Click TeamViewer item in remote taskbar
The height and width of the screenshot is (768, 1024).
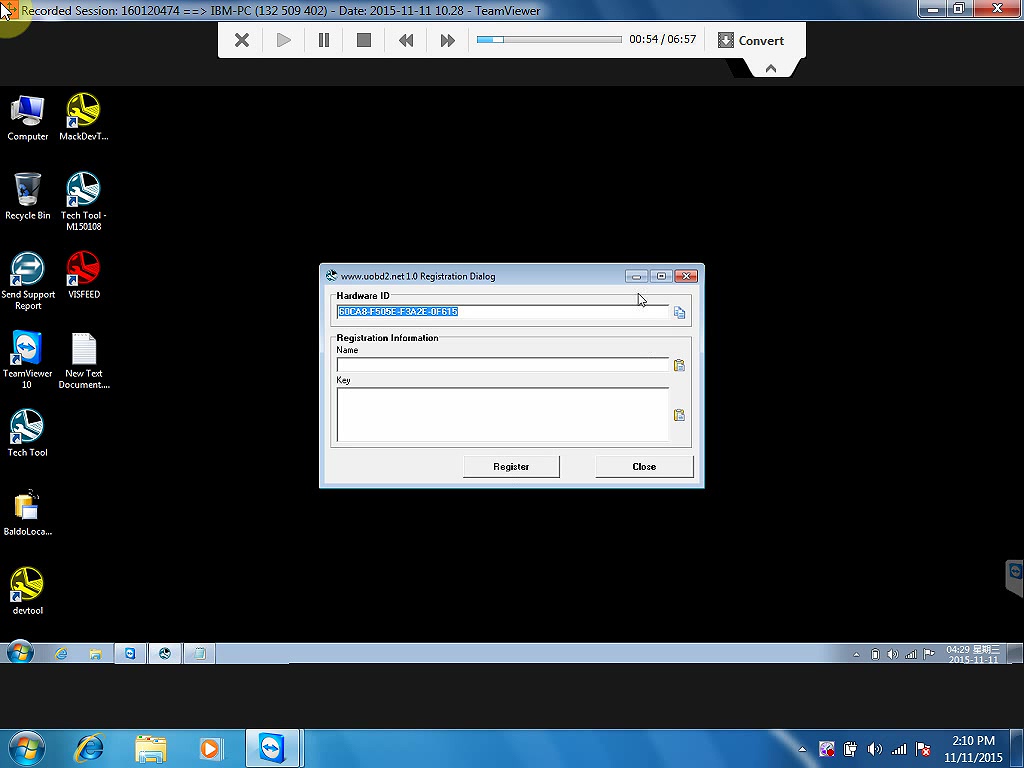coord(130,654)
